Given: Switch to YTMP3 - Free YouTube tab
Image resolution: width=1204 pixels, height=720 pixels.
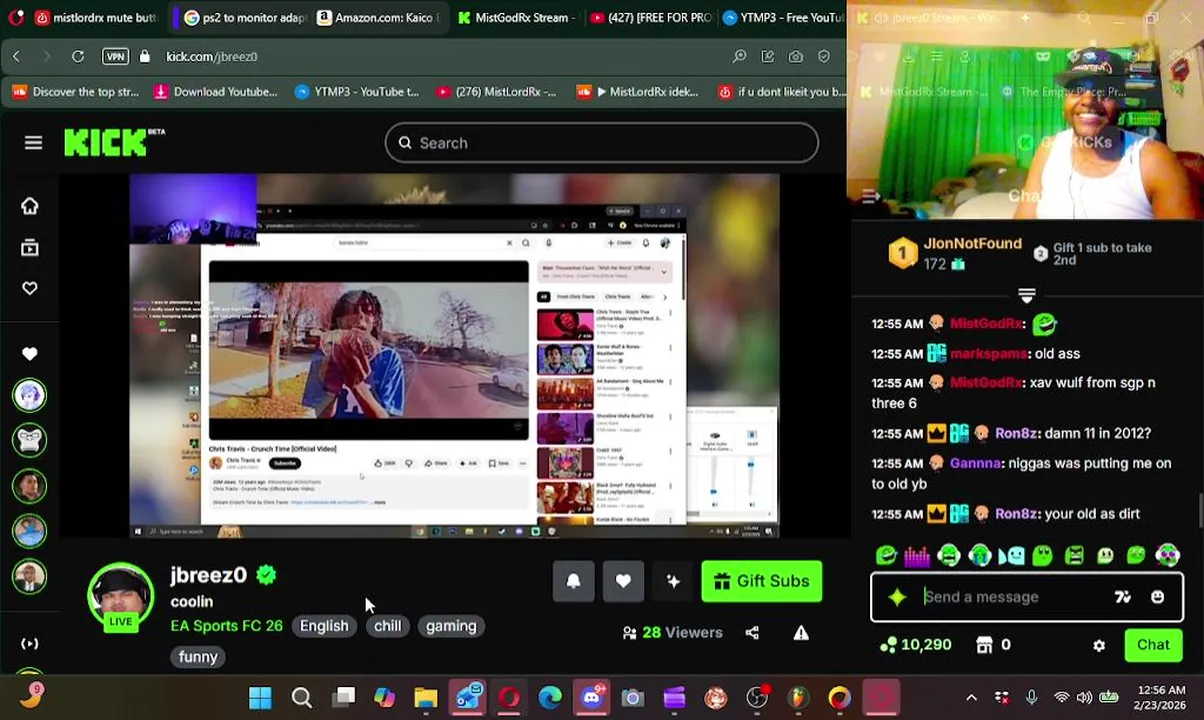Looking at the screenshot, I should 781,18.
